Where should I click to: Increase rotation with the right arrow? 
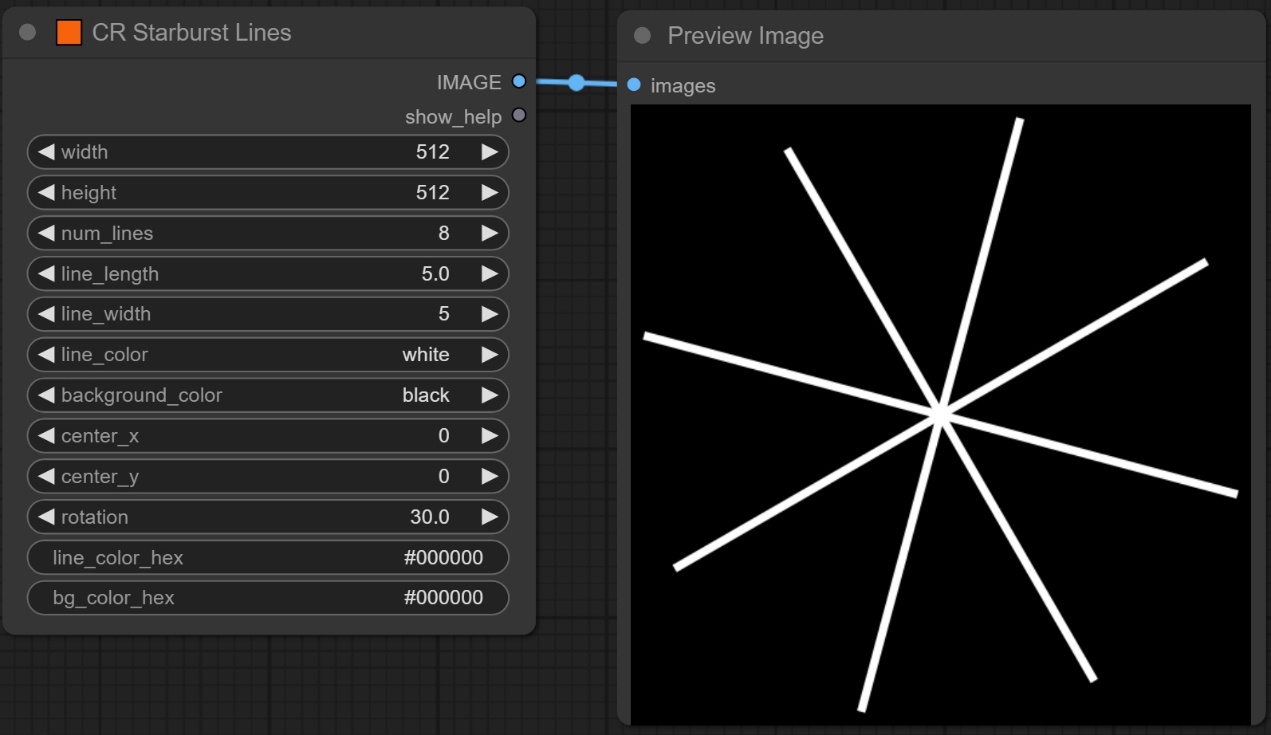point(489,517)
